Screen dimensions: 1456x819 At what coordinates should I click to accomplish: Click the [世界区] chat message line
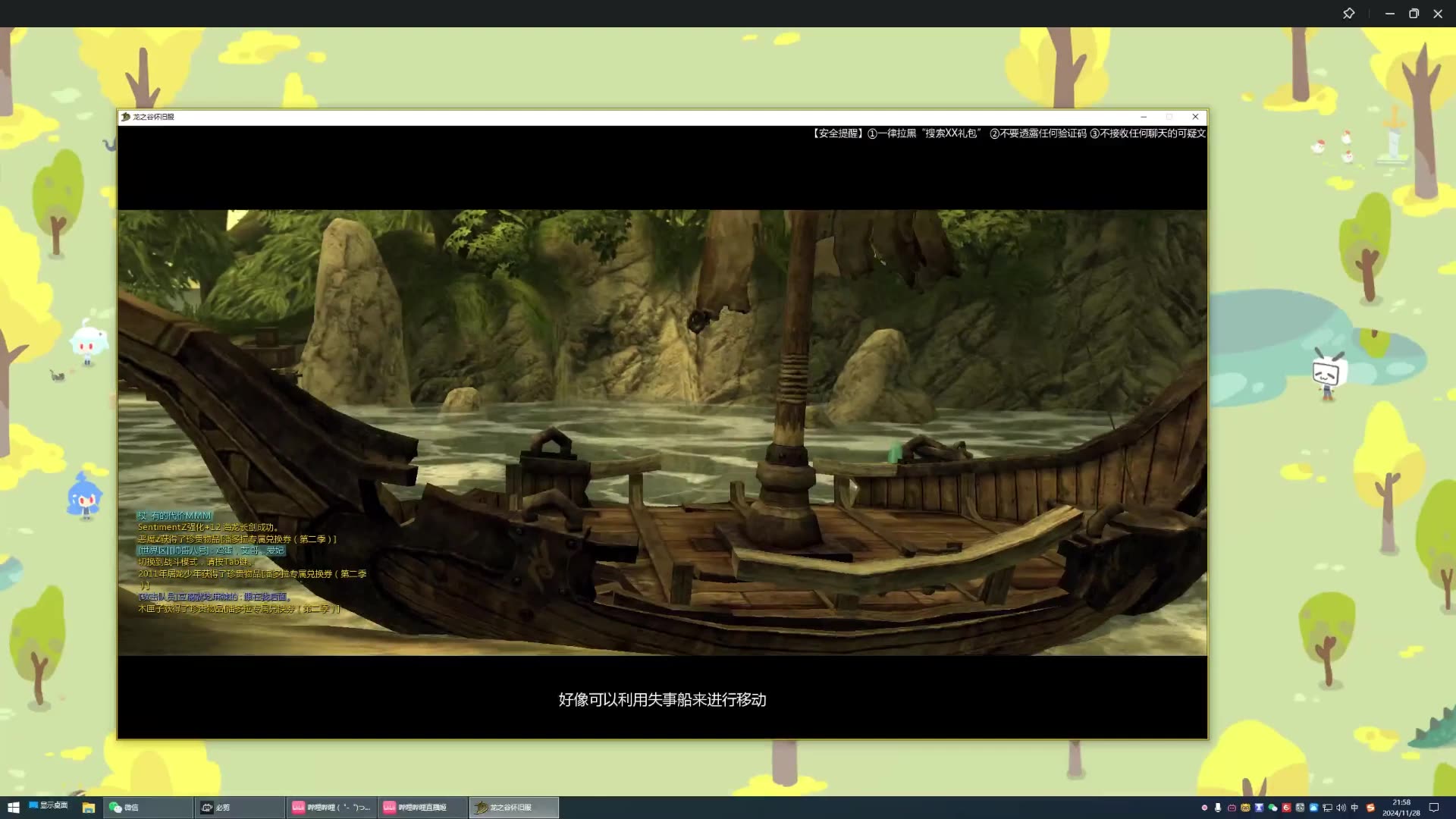pyautogui.click(x=211, y=551)
